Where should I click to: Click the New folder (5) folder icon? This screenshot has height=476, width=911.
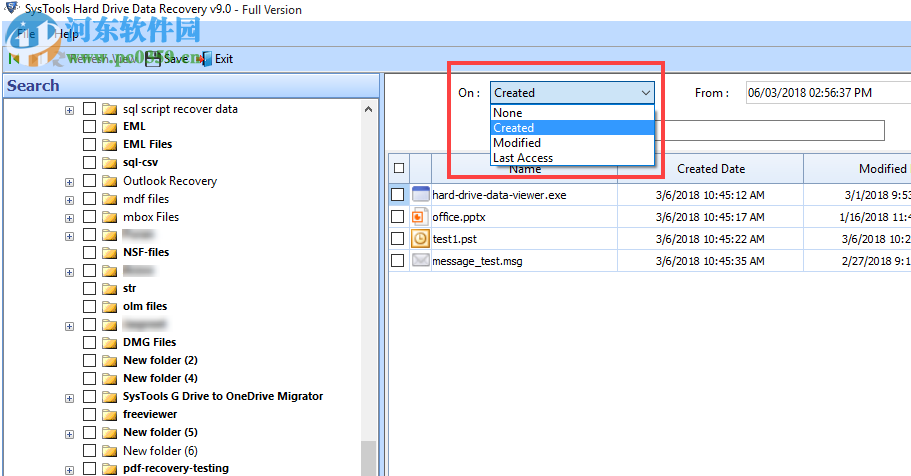point(109,433)
